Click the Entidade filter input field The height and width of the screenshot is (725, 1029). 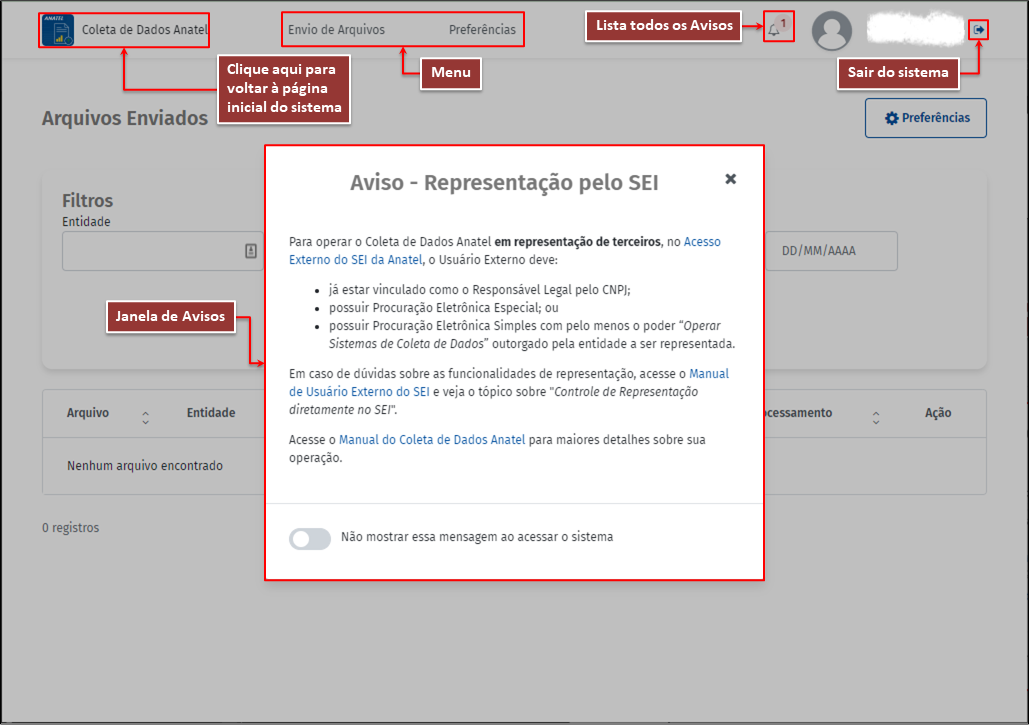click(150, 252)
